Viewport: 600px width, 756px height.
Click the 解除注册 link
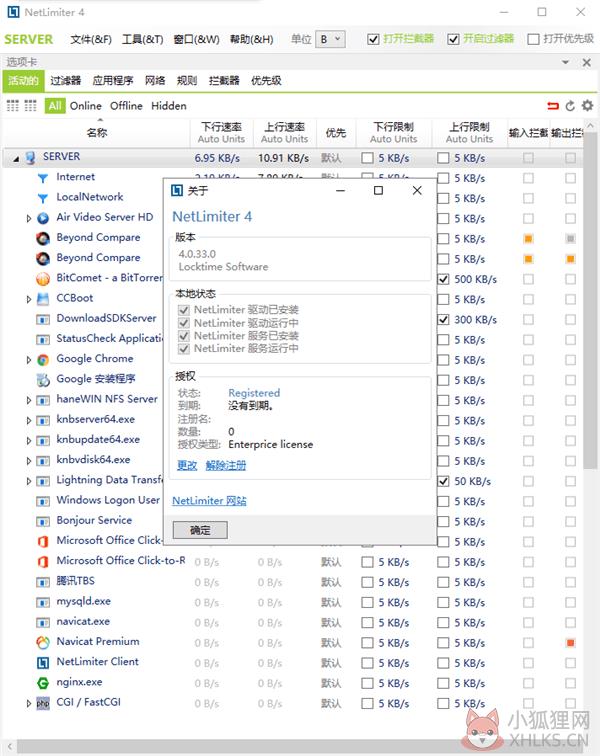coord(226,465)
